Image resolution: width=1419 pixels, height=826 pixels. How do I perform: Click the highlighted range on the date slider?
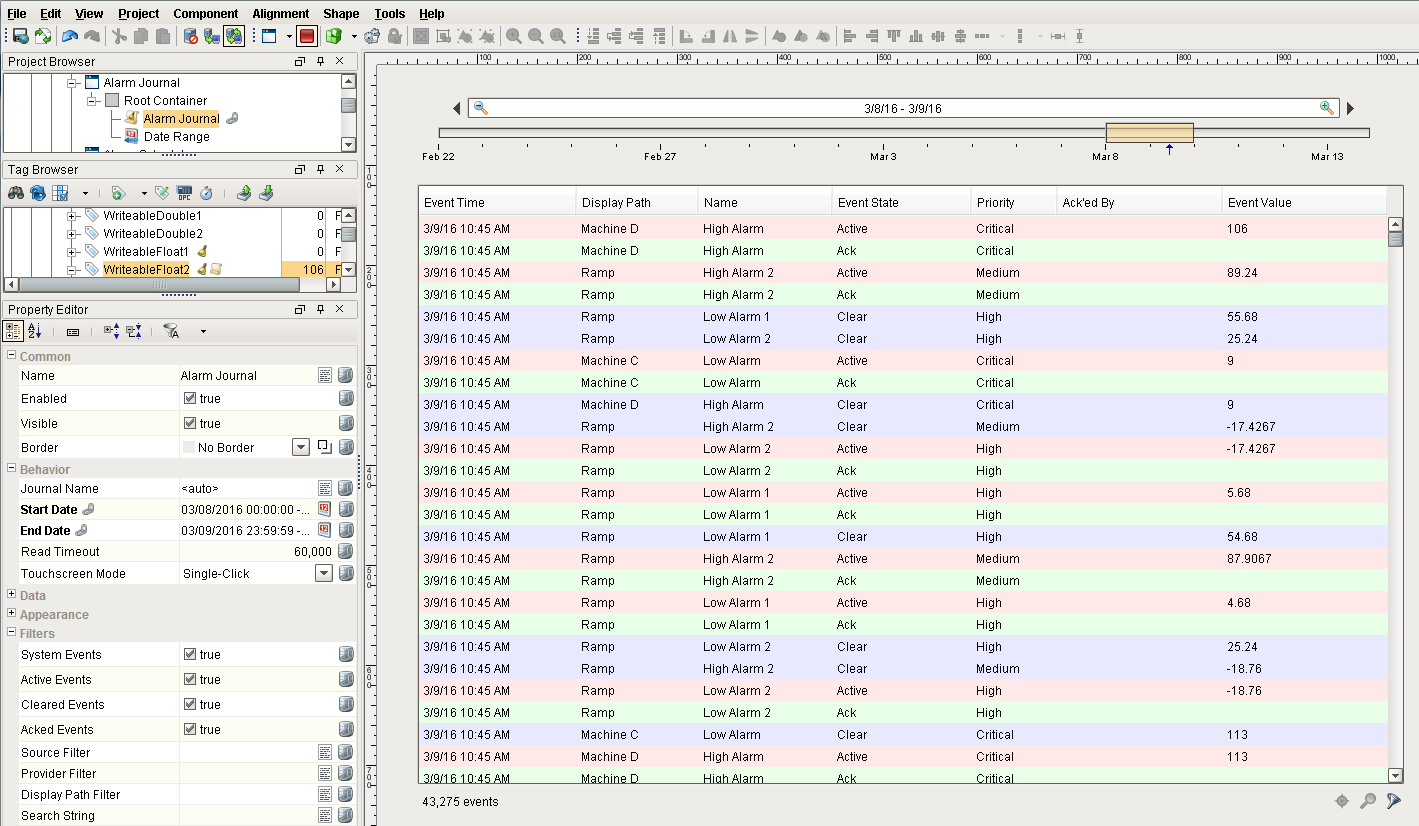[1149, 133]
